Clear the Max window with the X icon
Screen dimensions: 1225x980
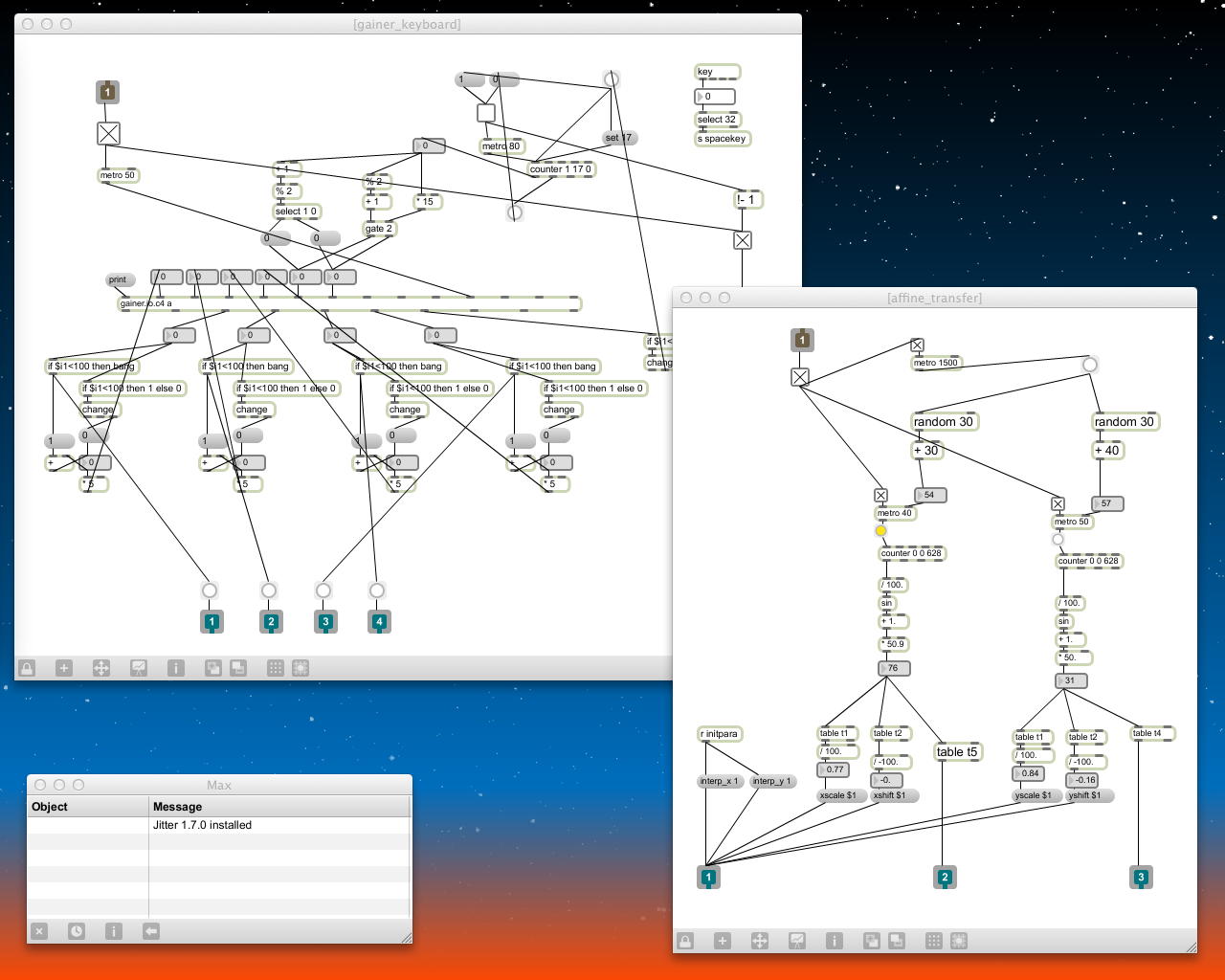click(38, 930)
